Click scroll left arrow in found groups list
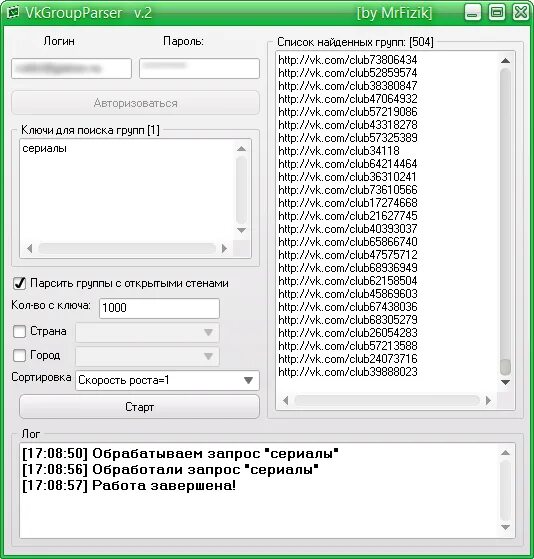The width and height of the screenshot is (534, 559). pyautogui.click(x=285, y=400)
